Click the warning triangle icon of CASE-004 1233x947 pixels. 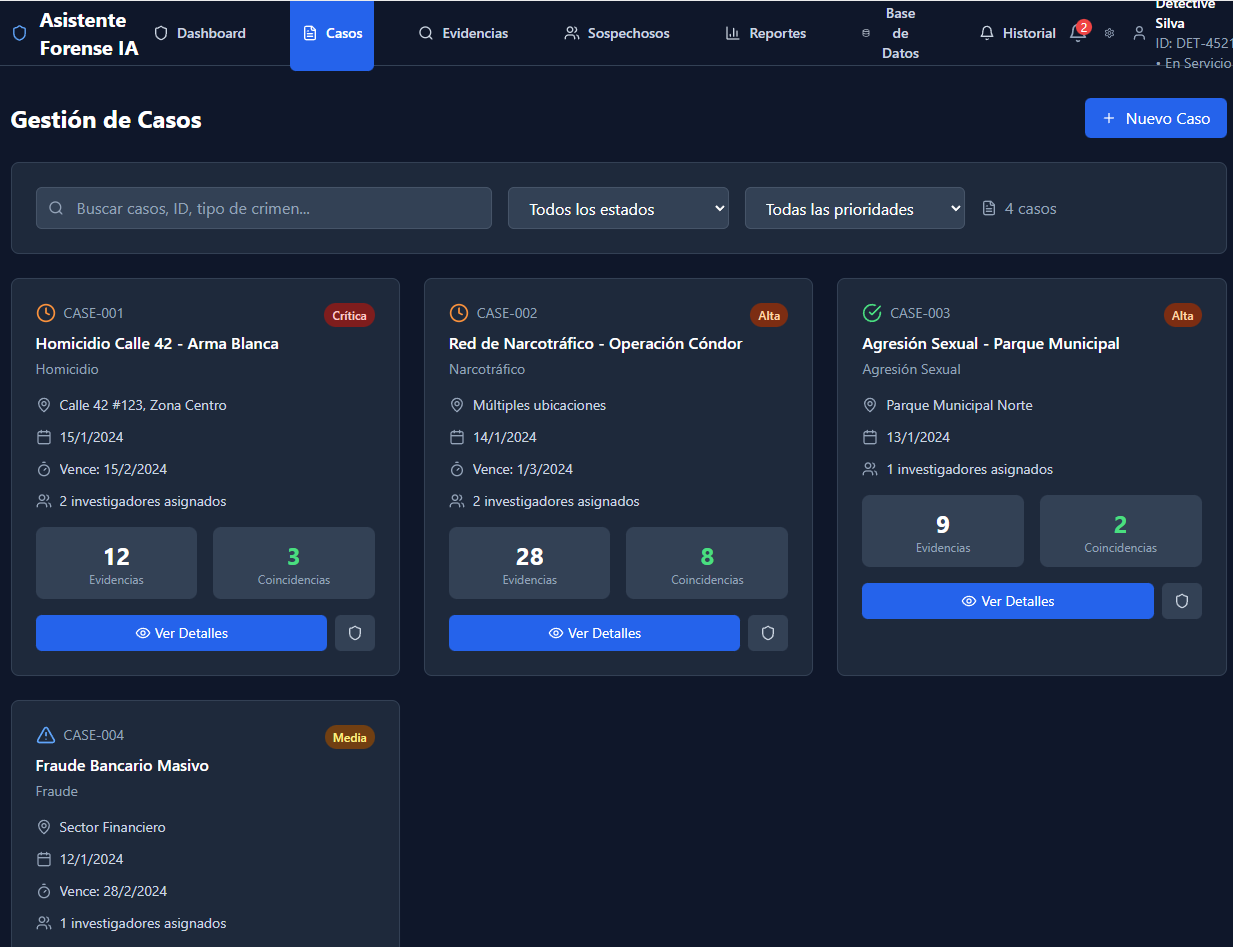45,735
